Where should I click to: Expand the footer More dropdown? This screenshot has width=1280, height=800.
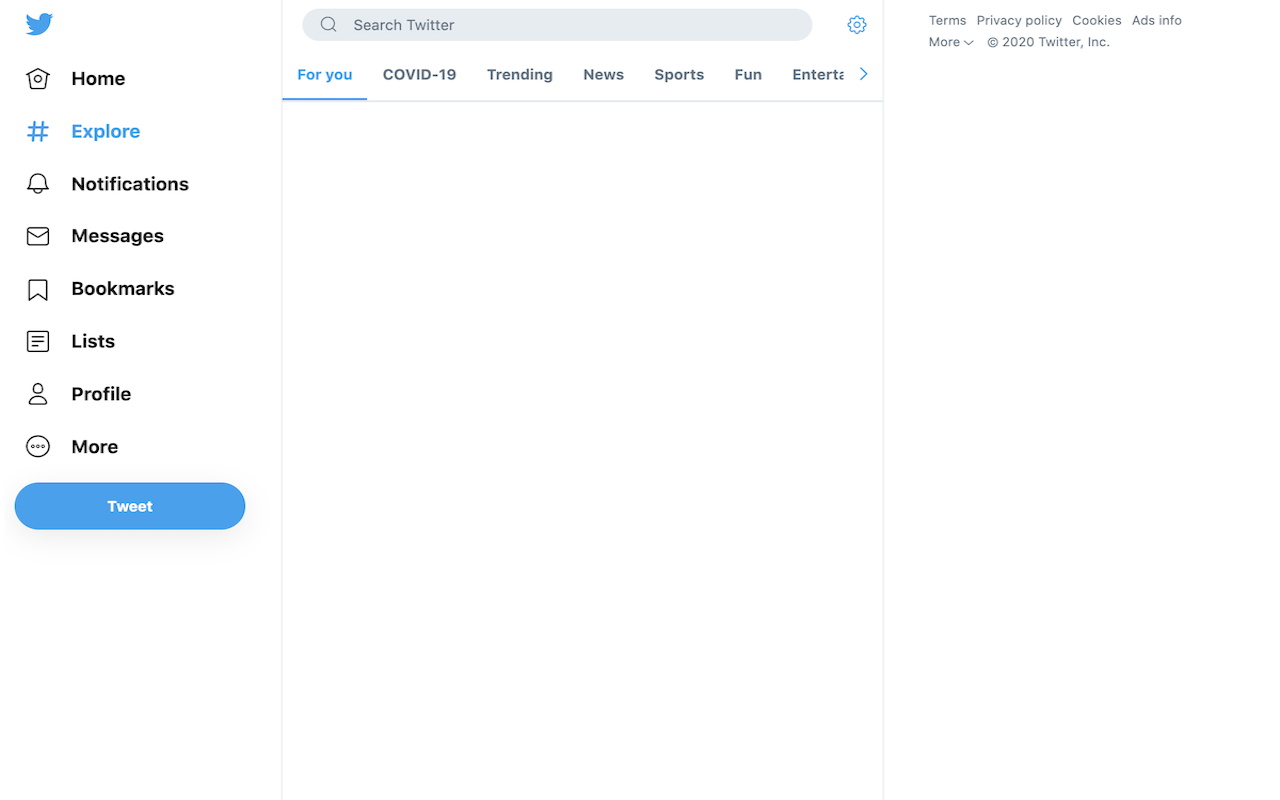tap(951, 42)
